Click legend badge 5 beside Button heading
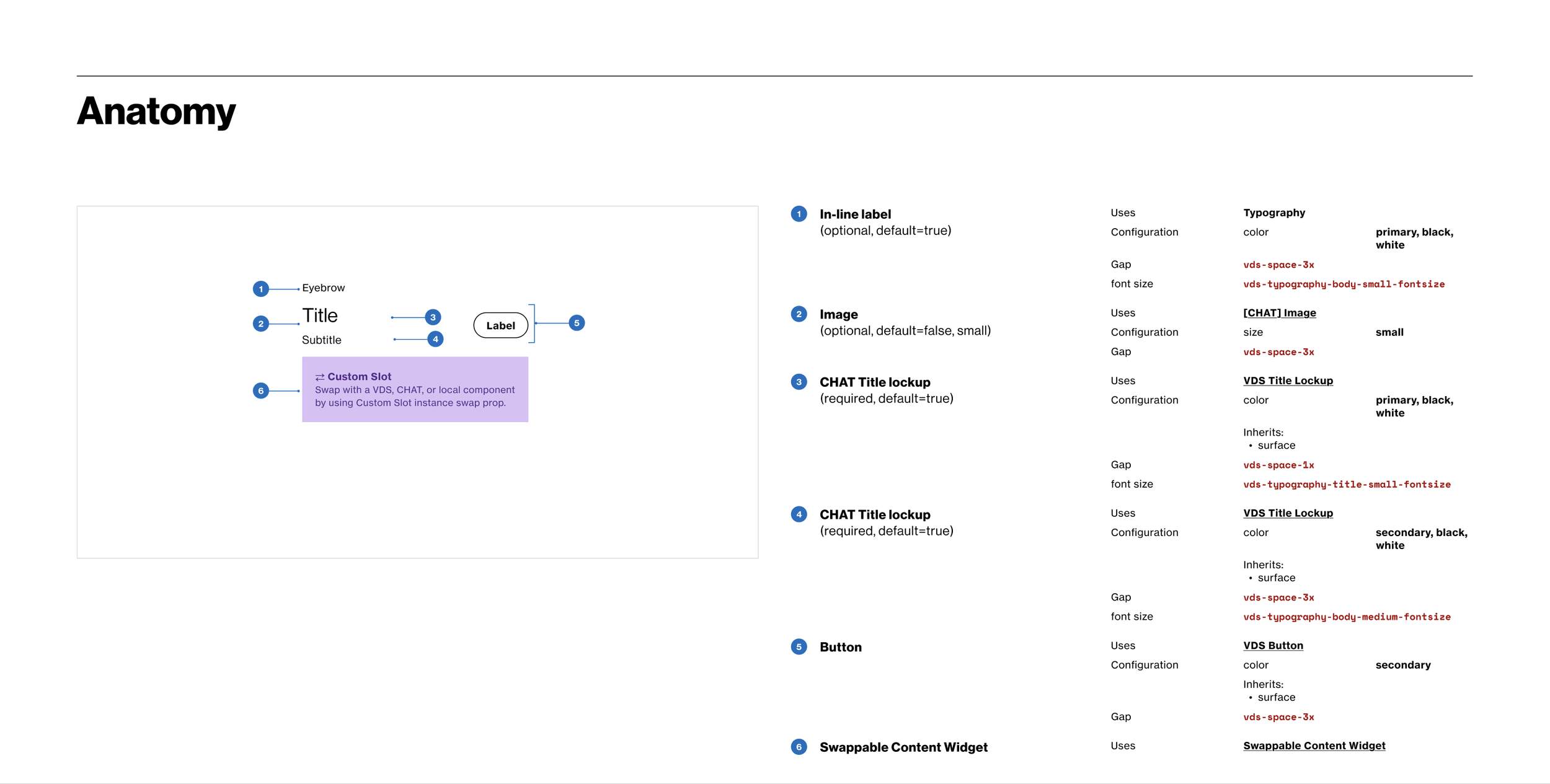Screen dimensions: 1550x784 coord(799,646)
